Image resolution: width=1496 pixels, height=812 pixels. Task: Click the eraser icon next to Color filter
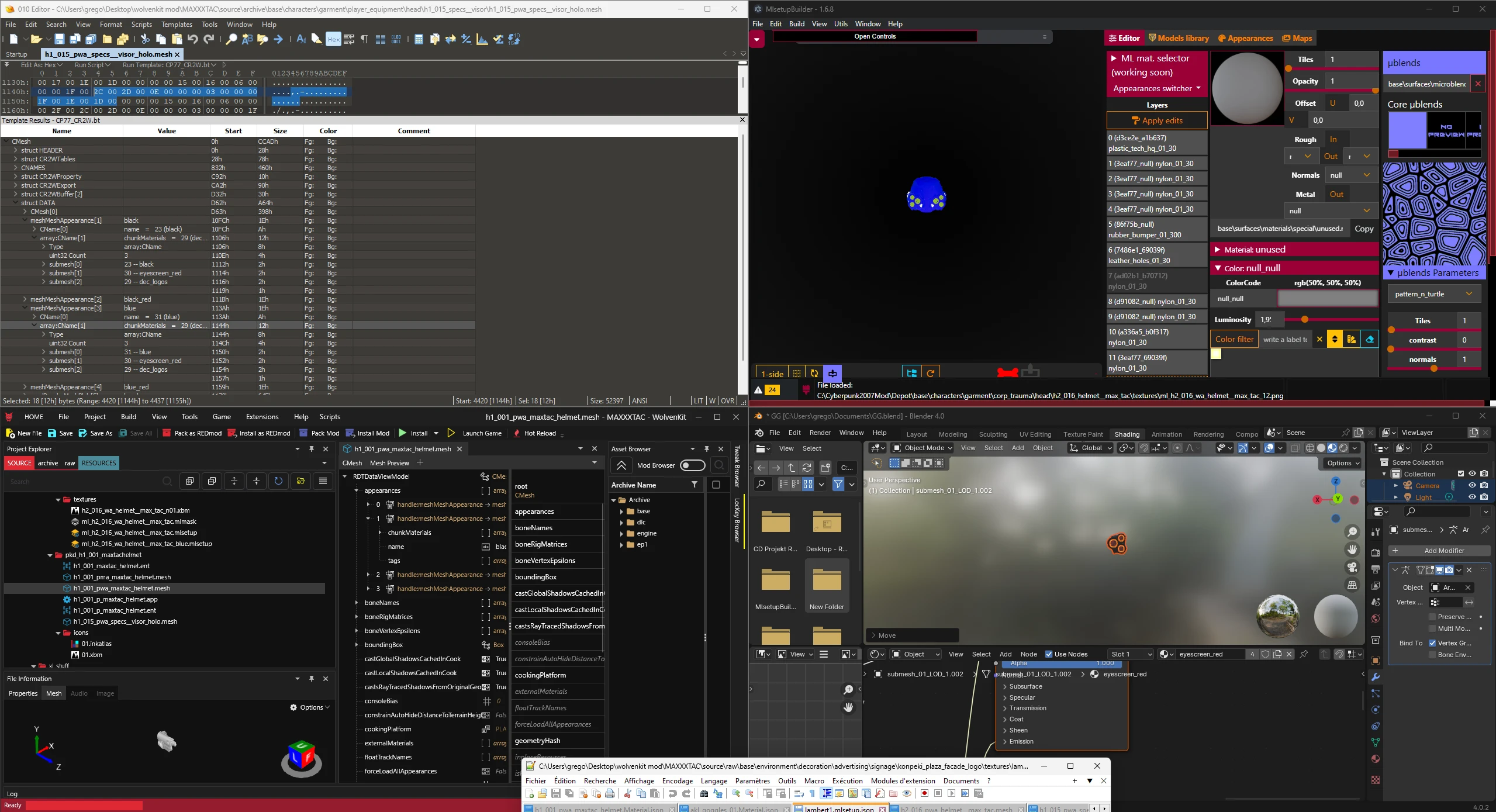pos(1370,339)
